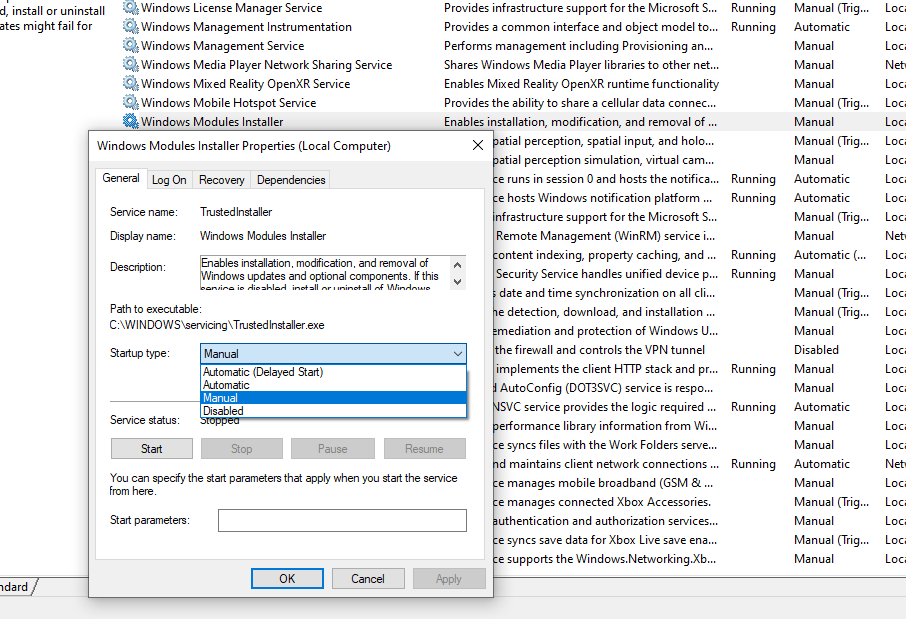Cancel the properties dialog
Viewport: 906px width, 619px height.
[367, 579]
